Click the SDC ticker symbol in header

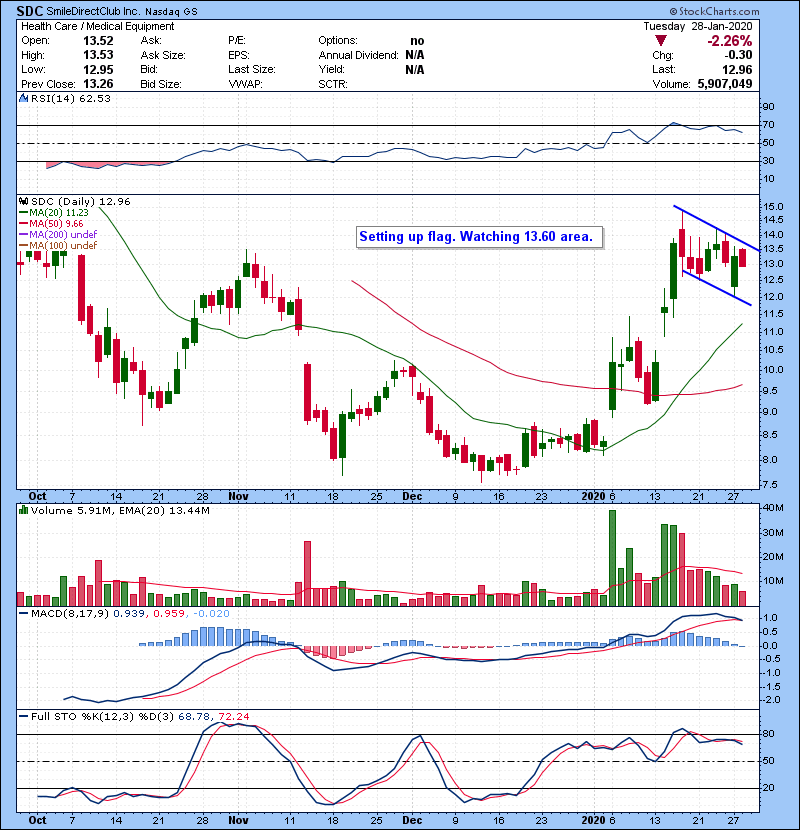(x=30, y=11)
